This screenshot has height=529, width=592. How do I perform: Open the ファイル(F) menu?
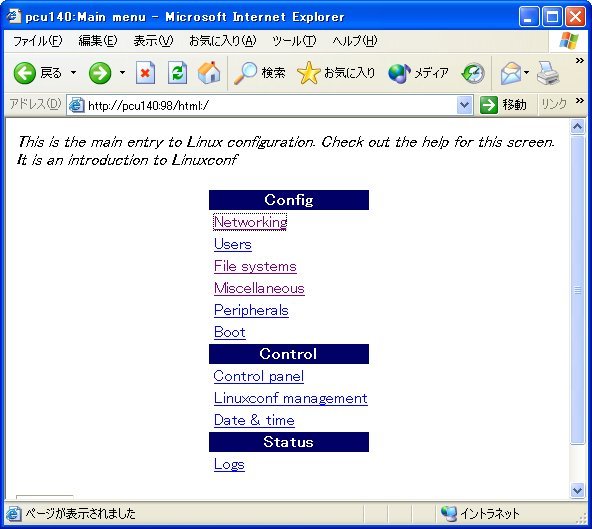(37, 40)
